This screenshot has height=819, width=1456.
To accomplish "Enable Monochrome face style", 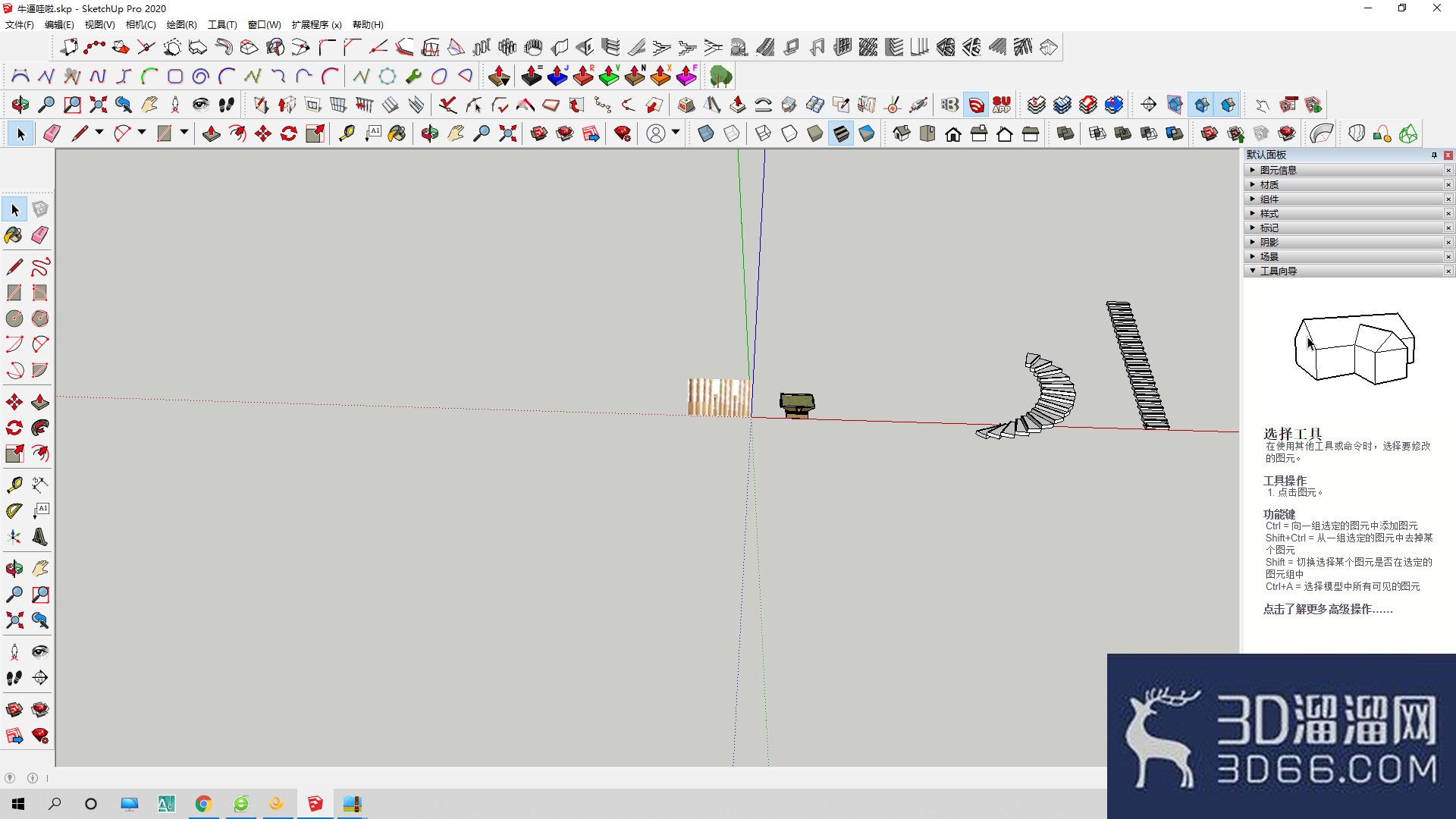I will (x=867, y=134).
